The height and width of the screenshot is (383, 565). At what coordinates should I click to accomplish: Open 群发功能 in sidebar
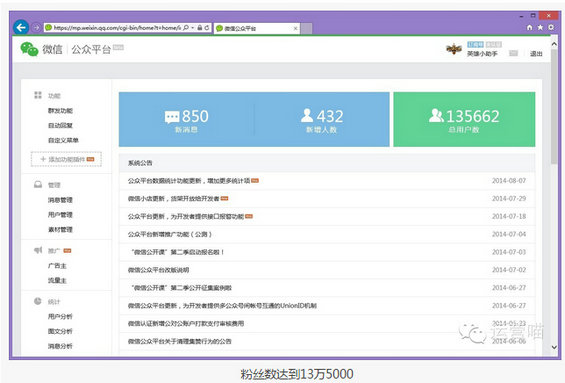point(61,111)
